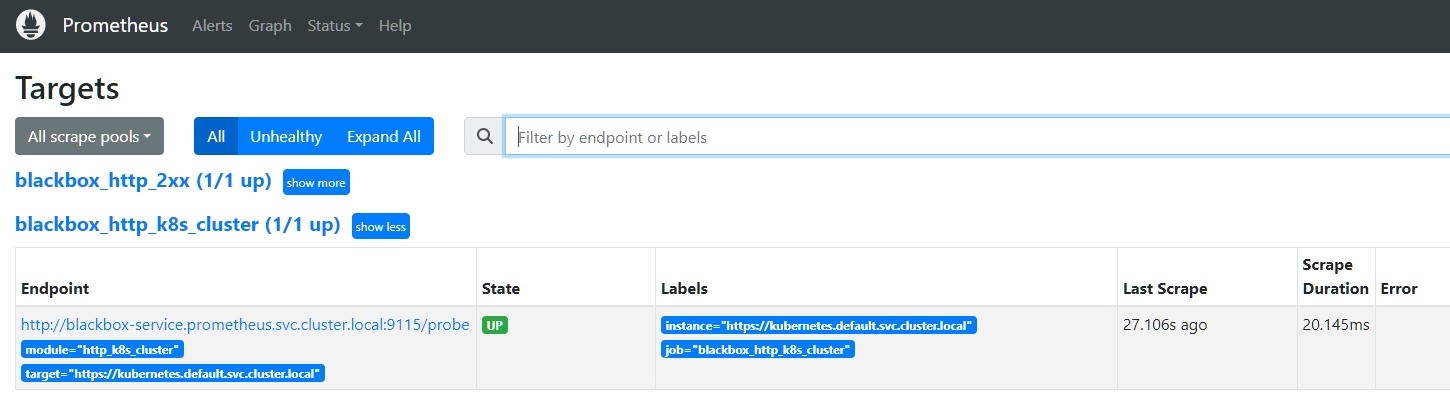The image size is (1450, 405).
Task: Open the blackbox_http_k8s_cluster pool link
Action: click(177, 225)
